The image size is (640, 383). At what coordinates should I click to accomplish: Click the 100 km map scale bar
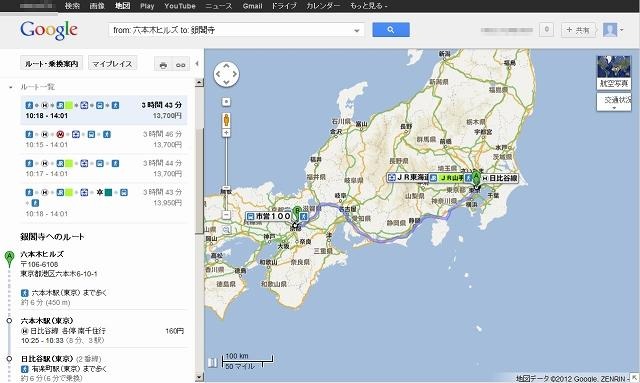pyautogui.click(x=247, y=360)
